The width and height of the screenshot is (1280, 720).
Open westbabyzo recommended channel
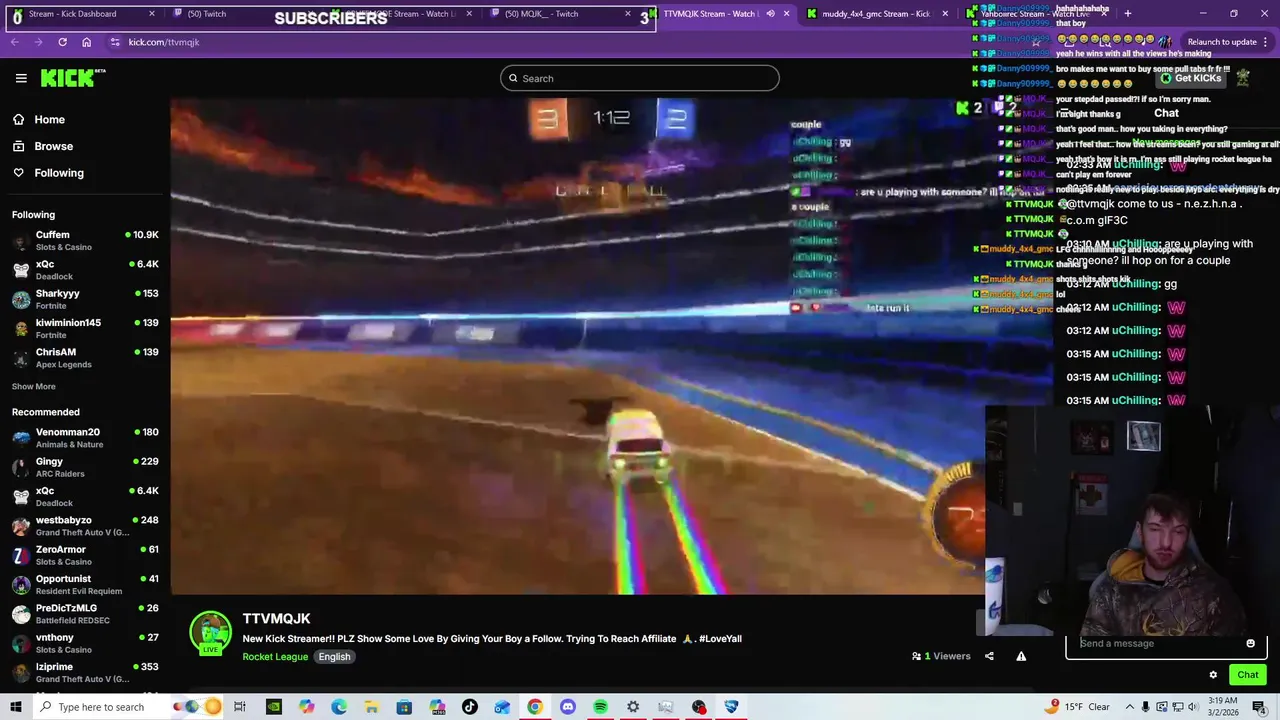[85, 526]
